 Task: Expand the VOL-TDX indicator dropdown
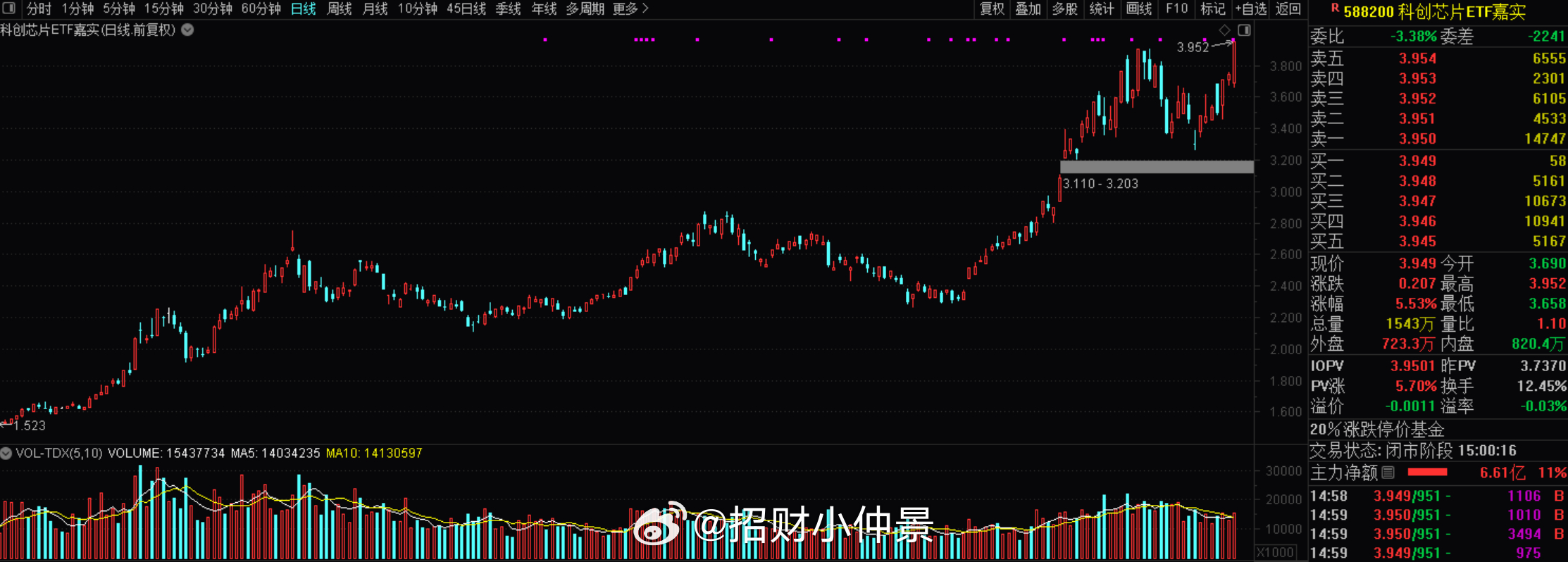(6, 453)
